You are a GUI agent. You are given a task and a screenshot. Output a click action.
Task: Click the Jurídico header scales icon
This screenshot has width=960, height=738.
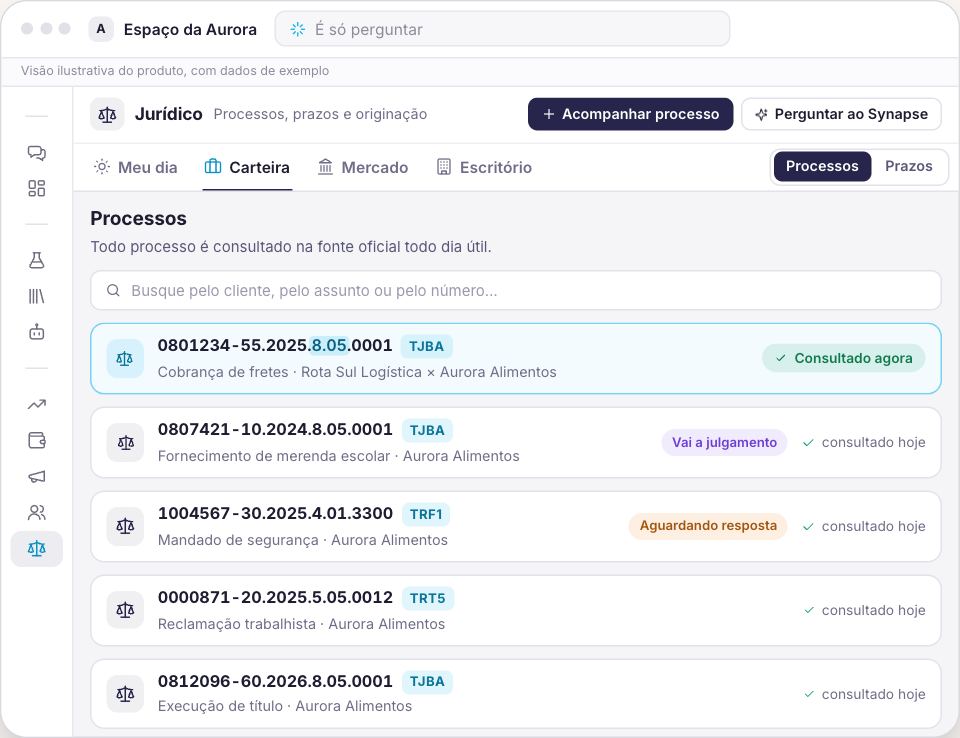pyautogui.click(x=107, y=115)
